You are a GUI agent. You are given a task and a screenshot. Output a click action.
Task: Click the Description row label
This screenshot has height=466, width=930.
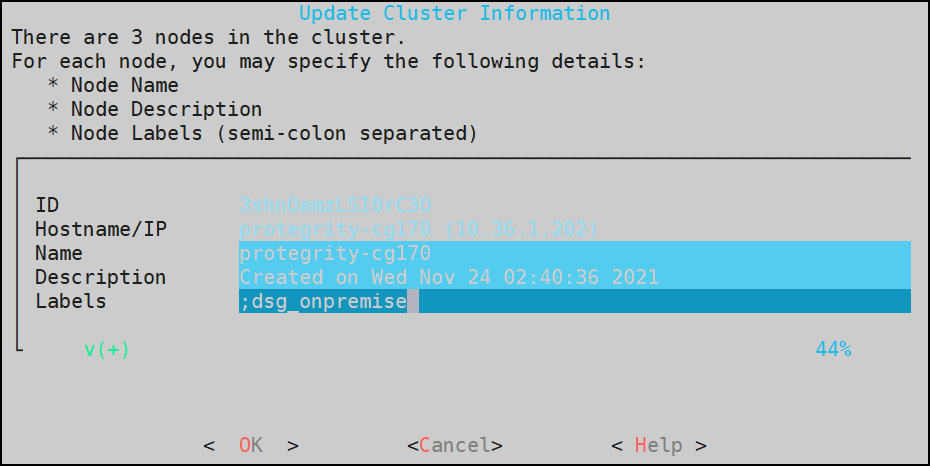tap(100, 277)
